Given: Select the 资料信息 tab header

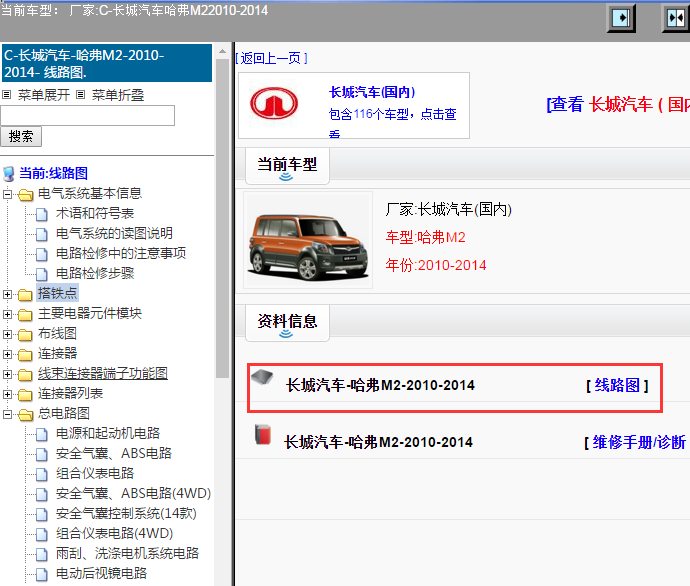Looking at the screenshot, I should [x=287, y=323].
